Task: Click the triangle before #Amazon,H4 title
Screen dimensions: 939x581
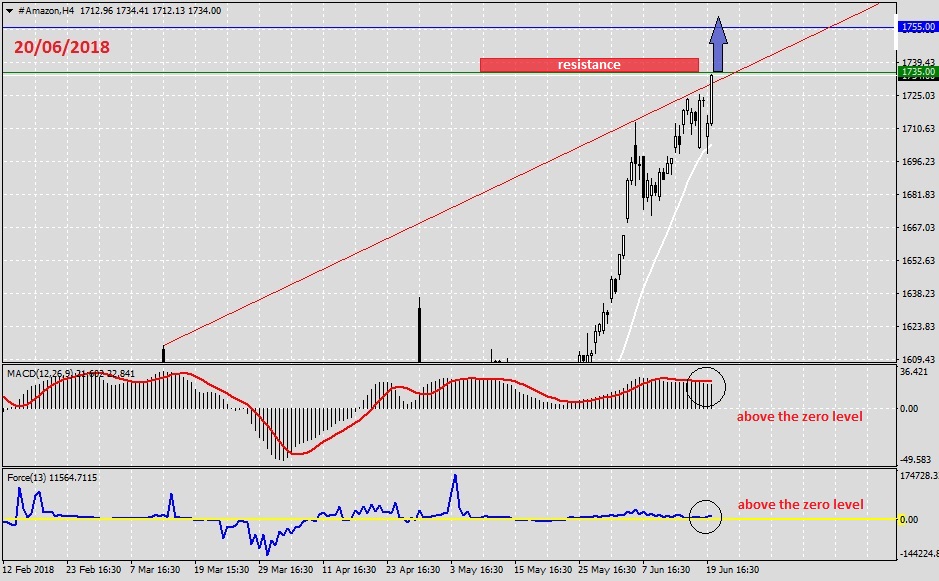Action: (x=9, y=10)
